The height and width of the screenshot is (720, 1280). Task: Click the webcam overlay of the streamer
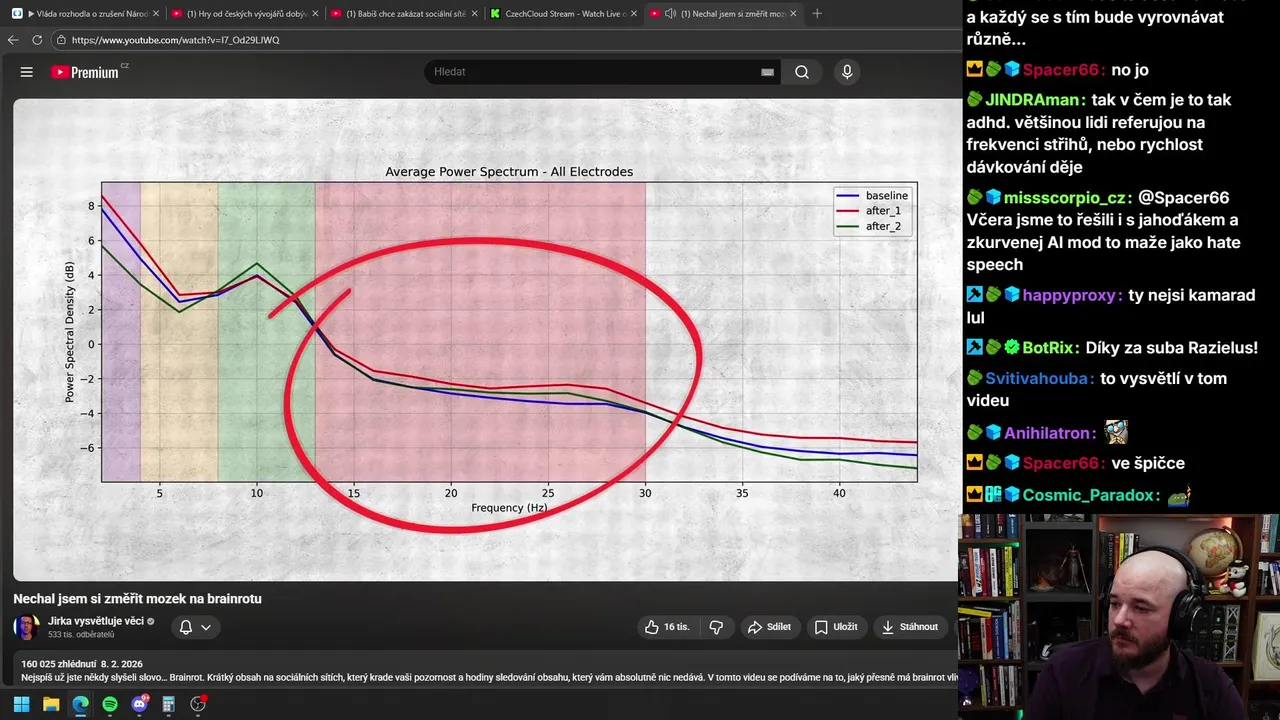tap(1119, 616)
